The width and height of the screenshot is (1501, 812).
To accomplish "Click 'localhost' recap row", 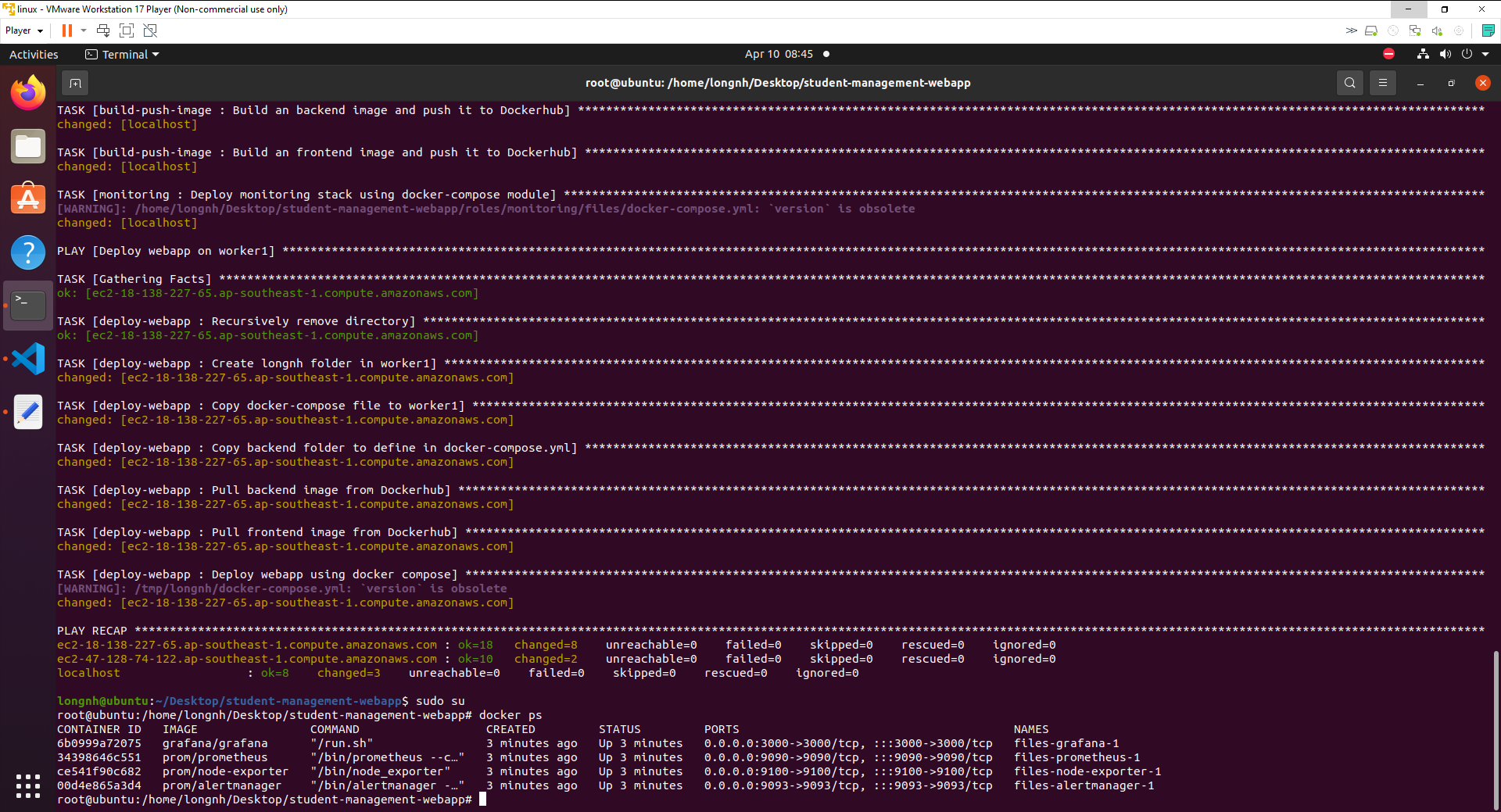I will (457, 673).
